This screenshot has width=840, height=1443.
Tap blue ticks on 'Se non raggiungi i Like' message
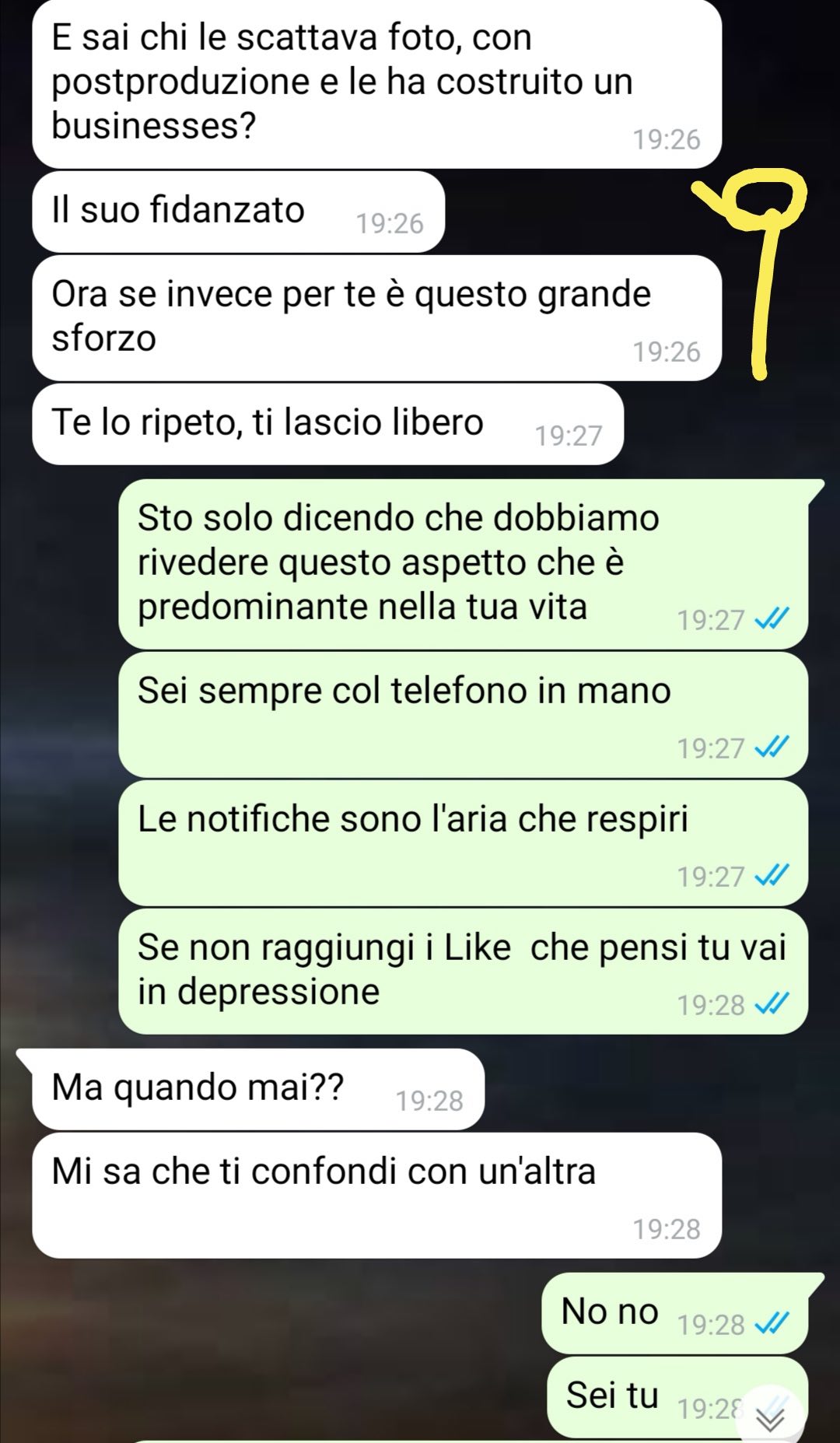click(x=772, y=1004)
